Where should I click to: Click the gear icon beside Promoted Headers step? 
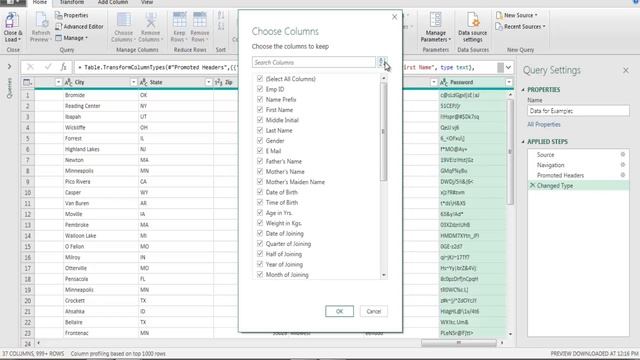623,175
